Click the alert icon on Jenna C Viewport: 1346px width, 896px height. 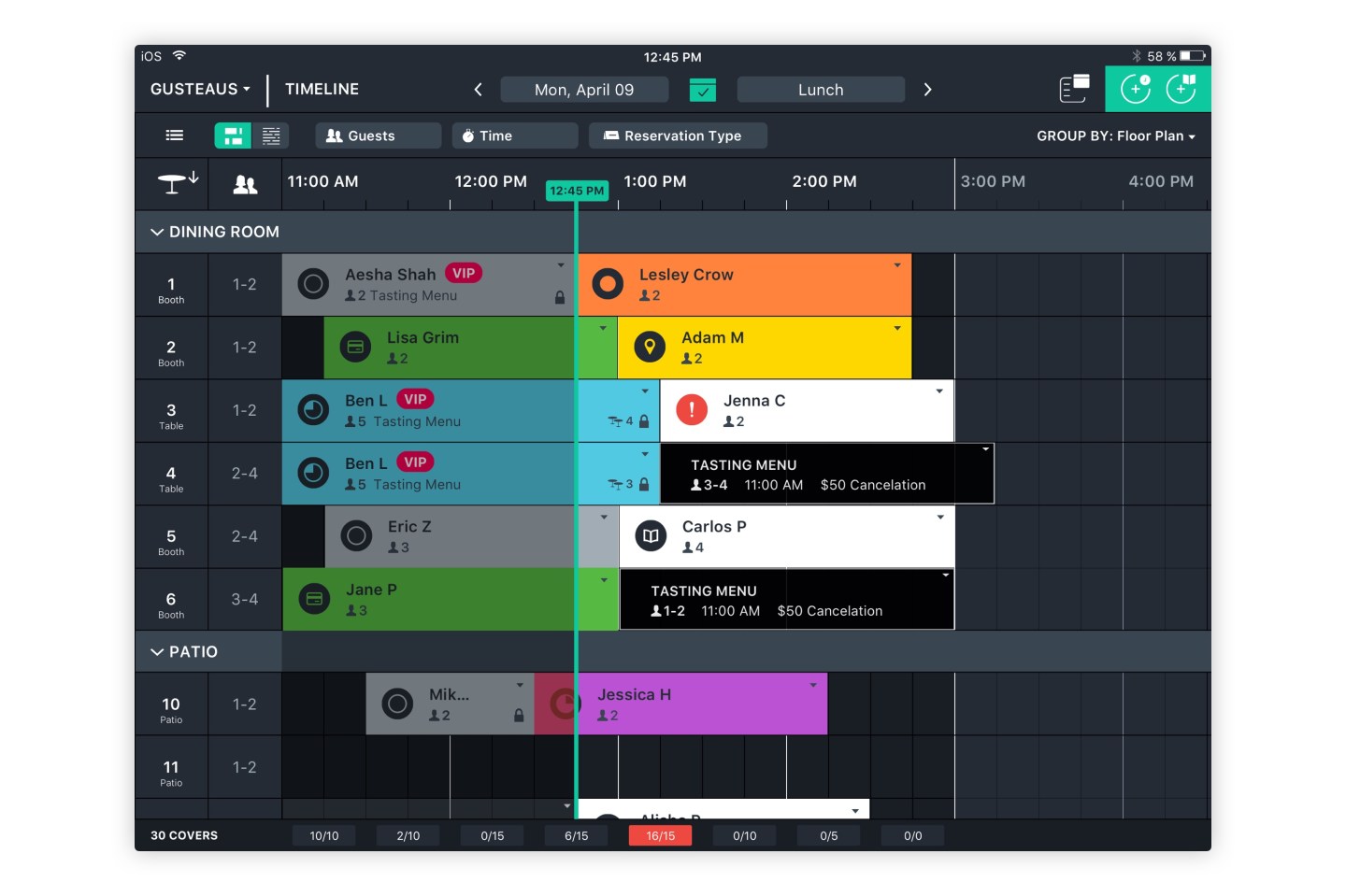[692, 410]
